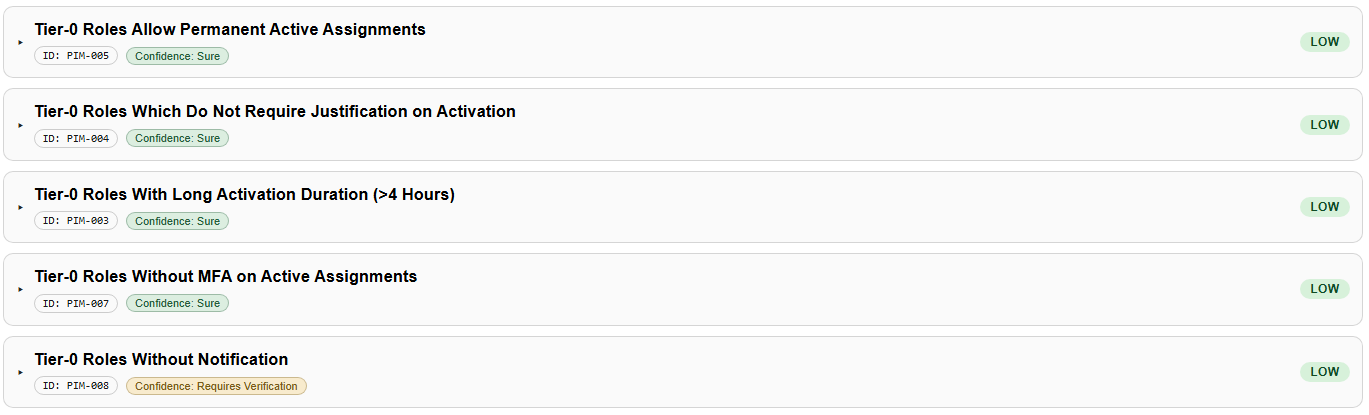Expand the PIM-004 justification finding arrow
Screen dimensions: 1369x415
(x=20, y=125)
